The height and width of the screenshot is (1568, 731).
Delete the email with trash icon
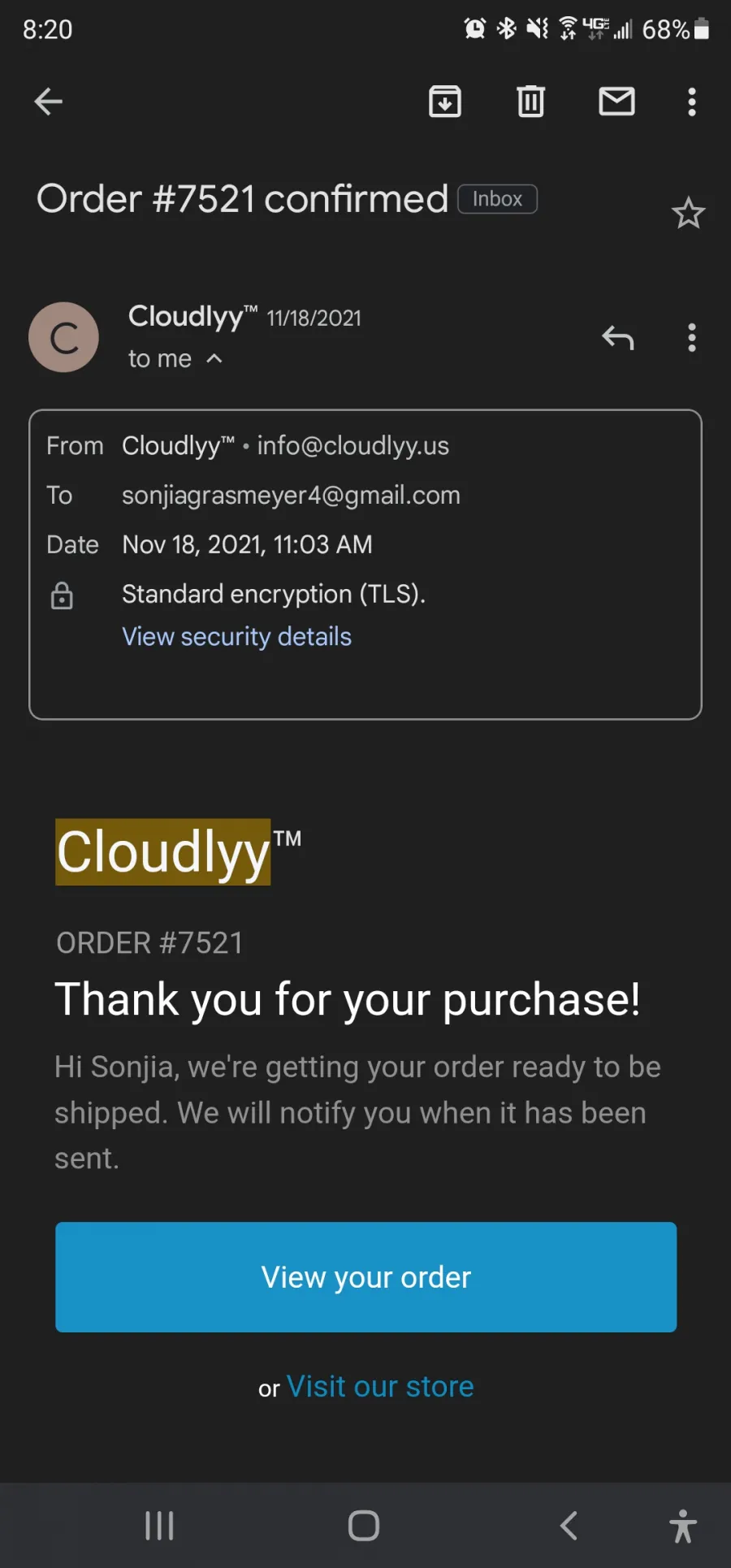pos(531,102)
